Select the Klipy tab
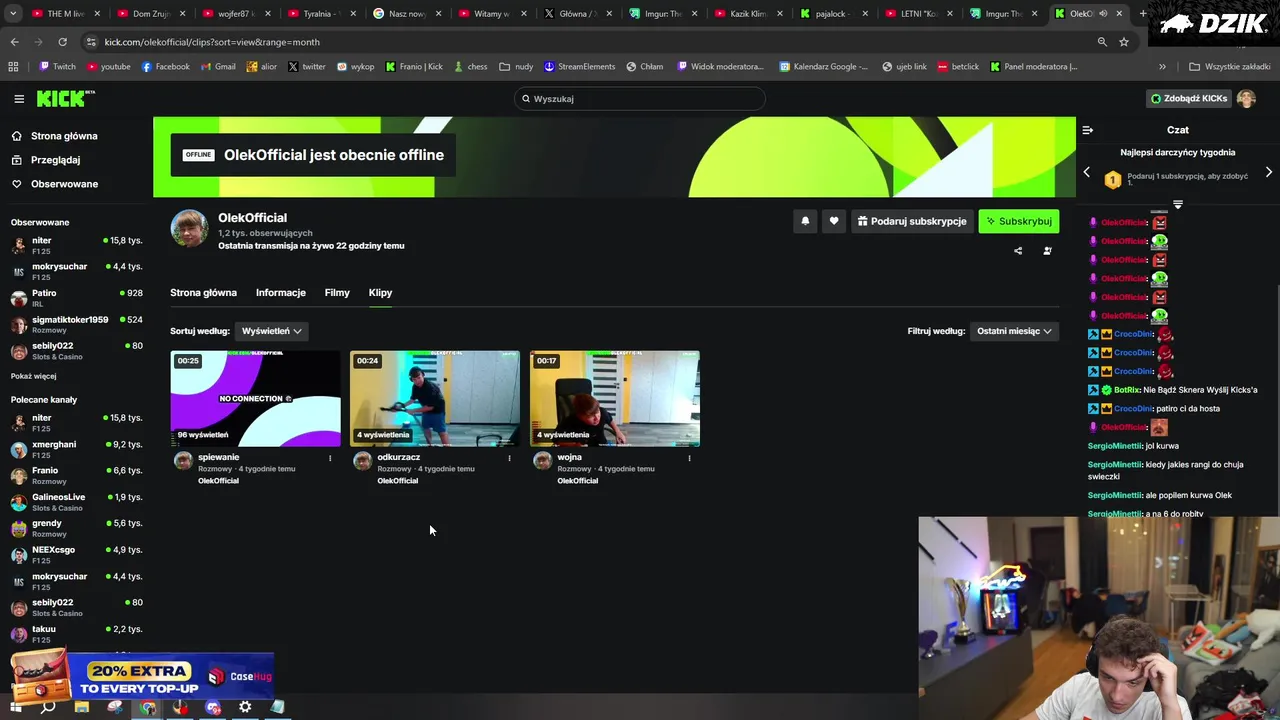Viewport: 1280px width, 720px height. pyautogui.click(x=380, y=293)
